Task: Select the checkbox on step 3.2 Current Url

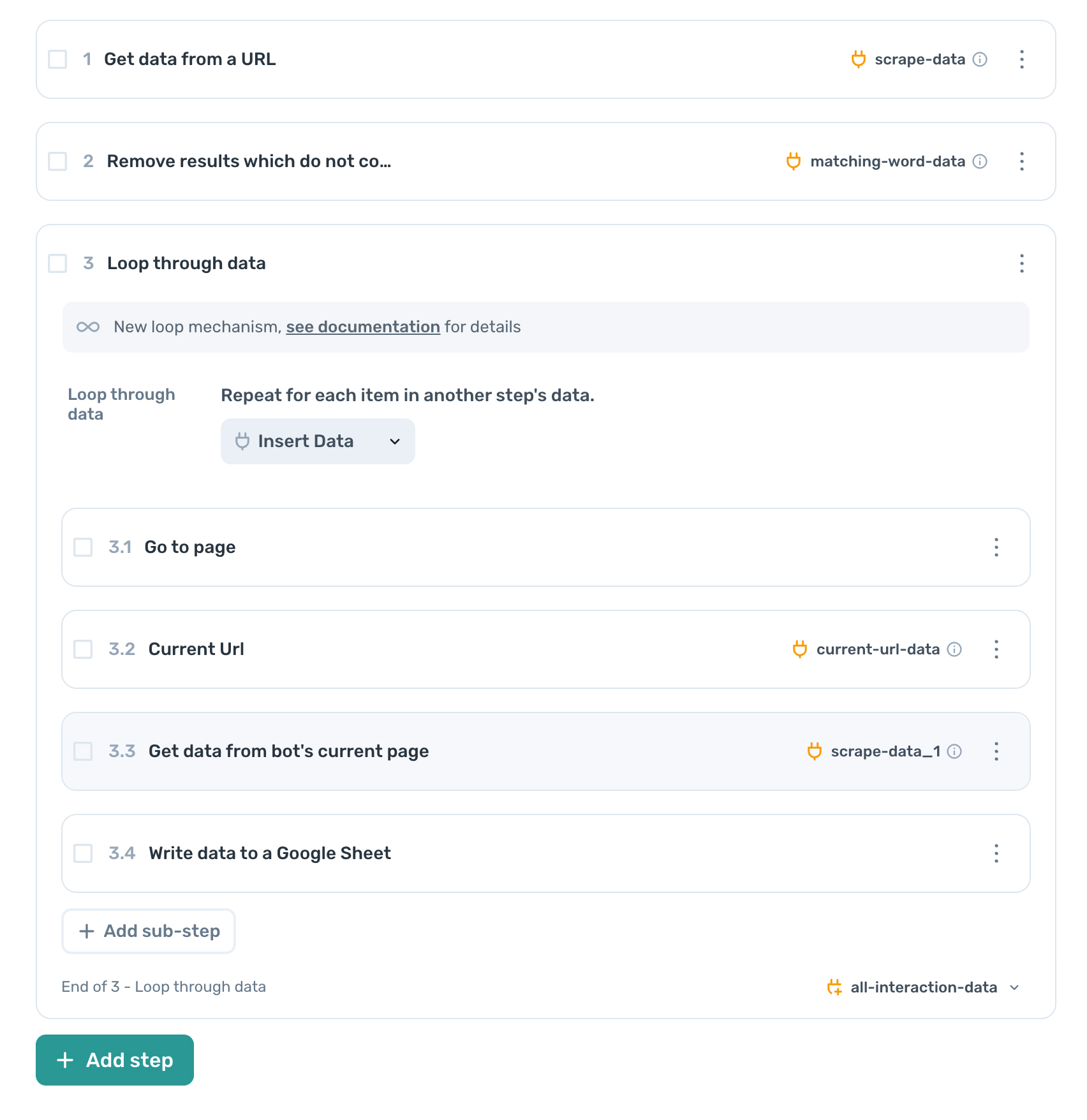Action: click(x=83, y=649)
